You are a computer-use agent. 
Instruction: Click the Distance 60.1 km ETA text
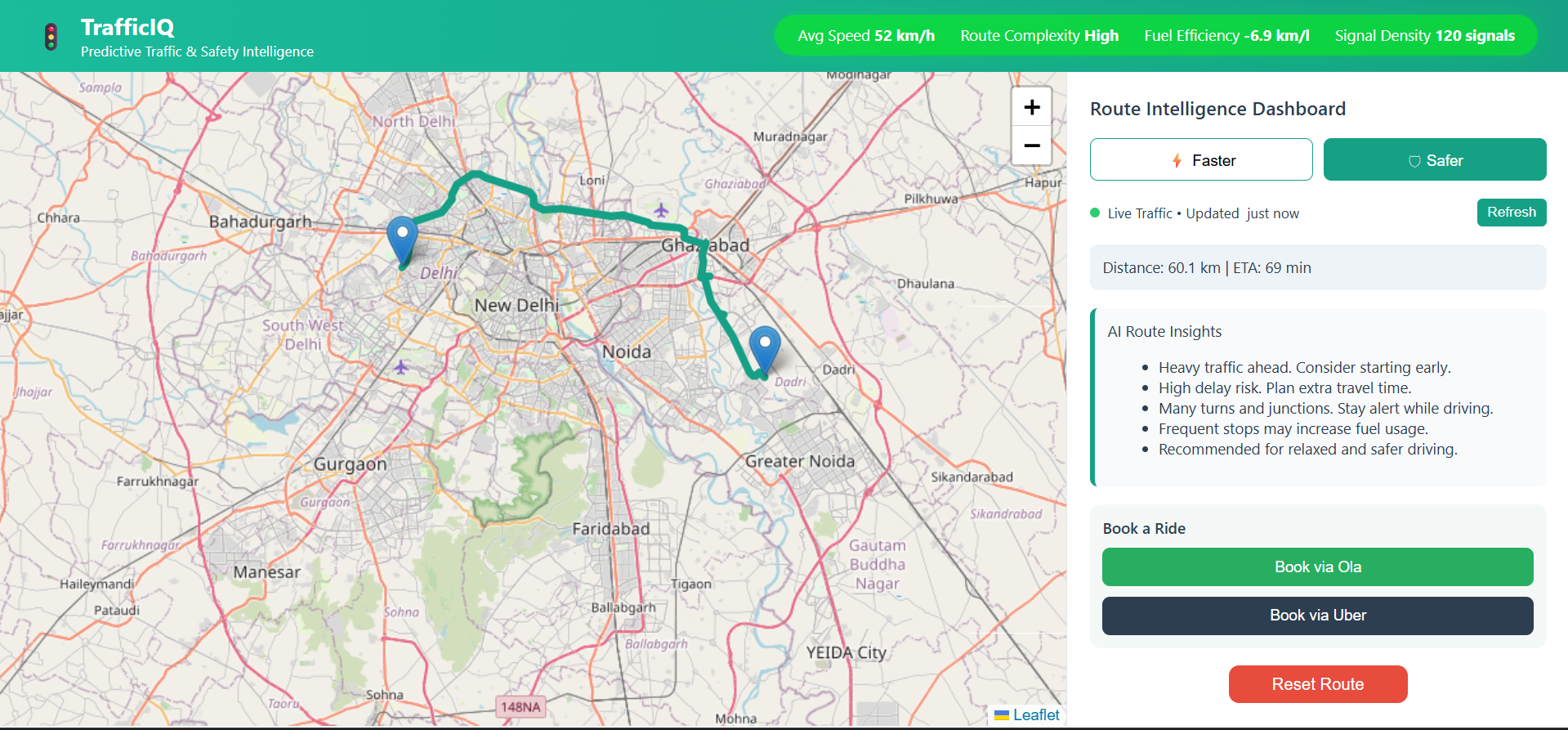coord(1207,268)
